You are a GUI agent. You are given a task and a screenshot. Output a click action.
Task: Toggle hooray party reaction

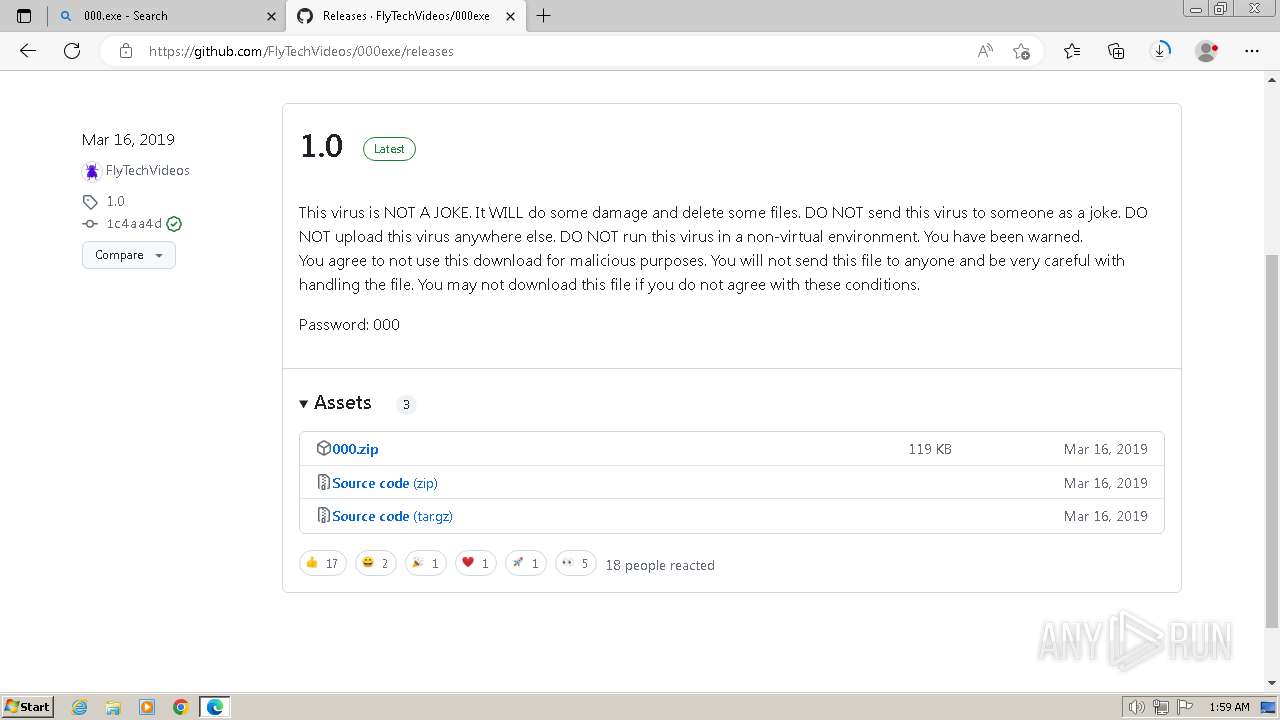pos(426,563)
